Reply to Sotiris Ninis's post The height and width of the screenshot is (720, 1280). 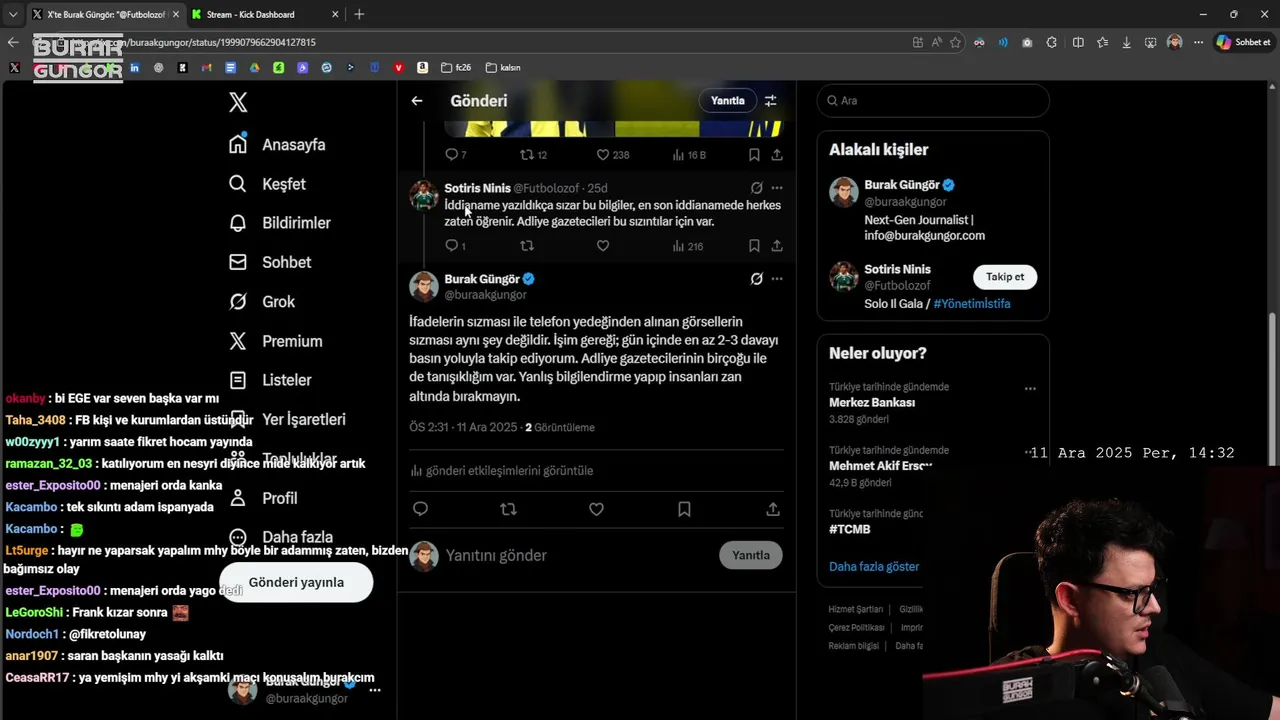pyautogui.click(x=455, y=246)
